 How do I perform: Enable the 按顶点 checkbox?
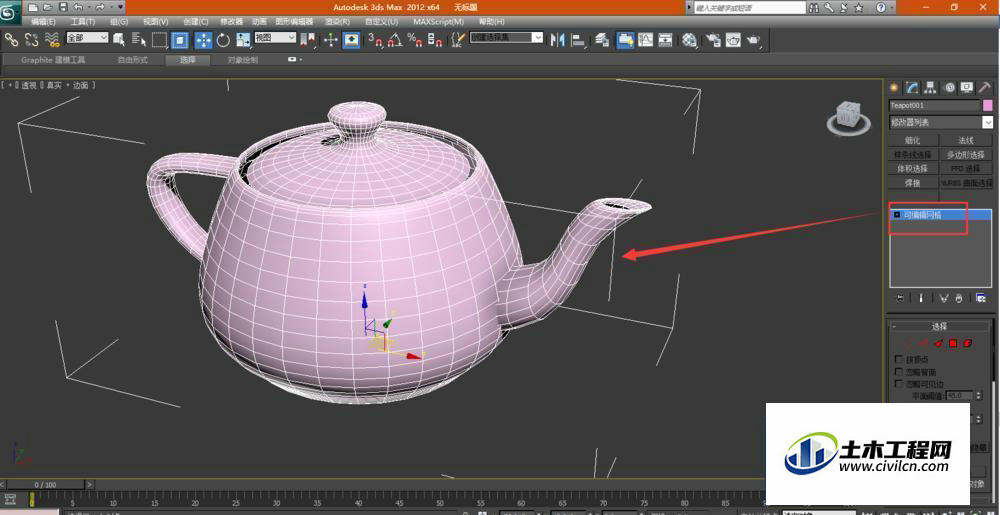coord(899,359)
